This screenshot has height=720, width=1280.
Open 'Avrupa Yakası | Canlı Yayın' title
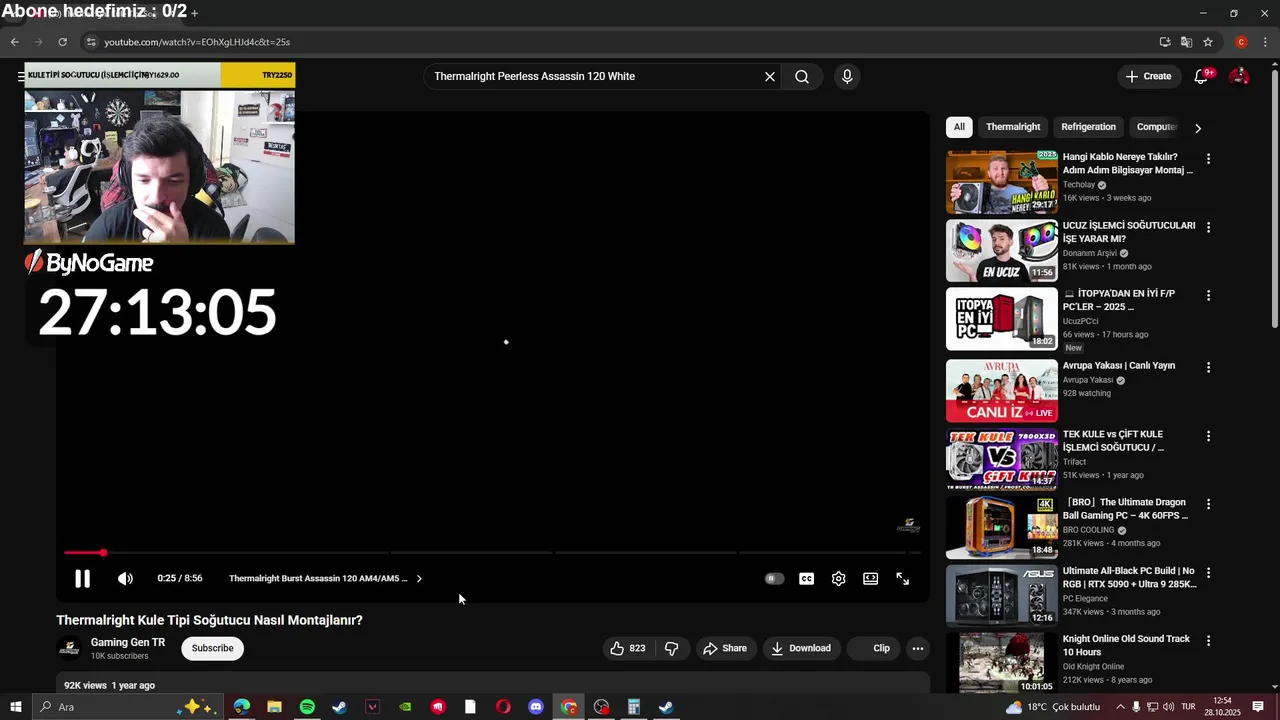[x=1118, y=366]
